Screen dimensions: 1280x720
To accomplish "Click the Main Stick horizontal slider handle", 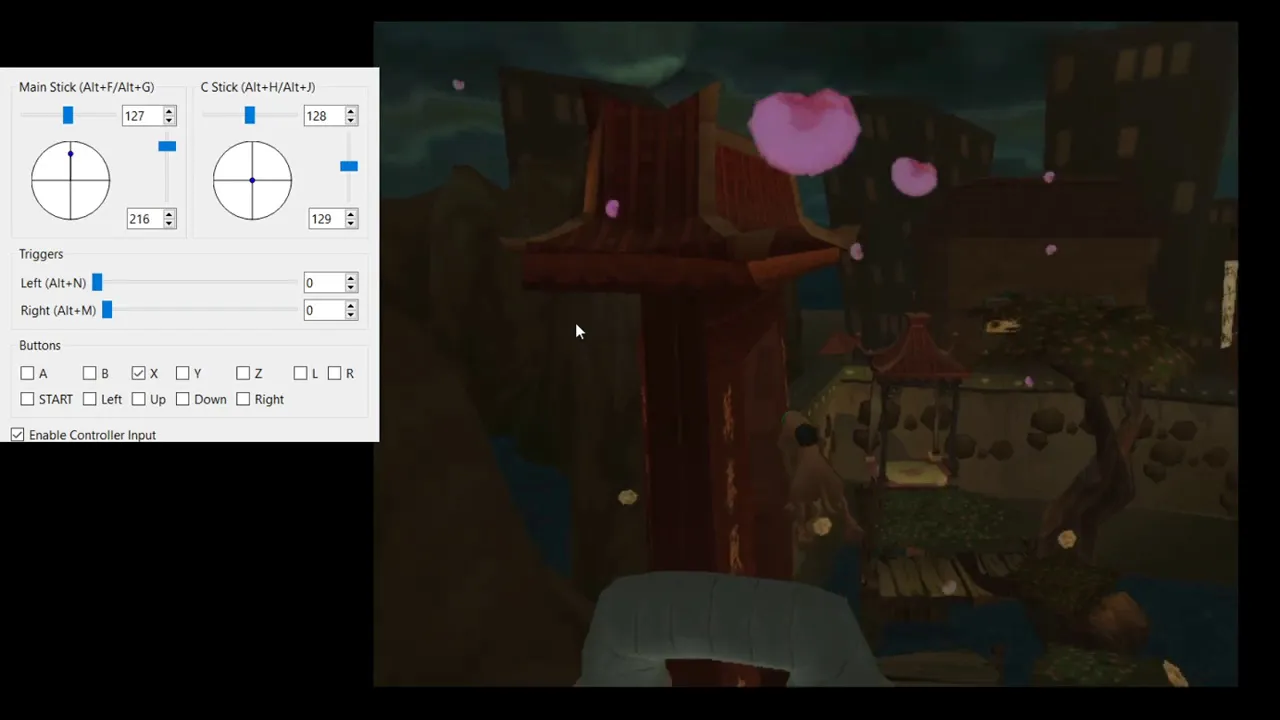I will point(68,116).
